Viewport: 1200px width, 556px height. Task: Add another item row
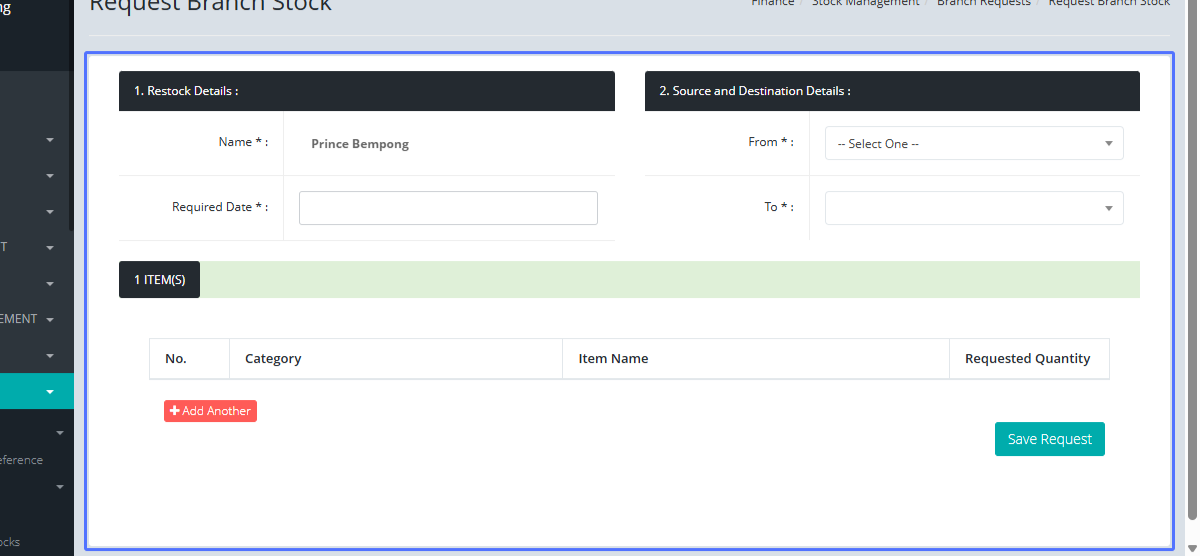(210, 411)
